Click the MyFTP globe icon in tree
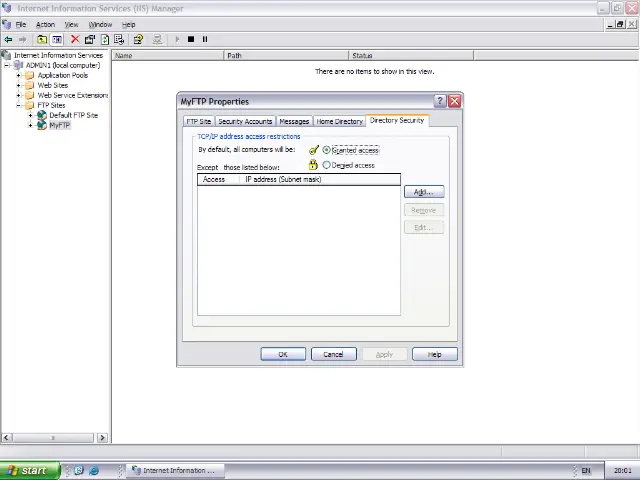Image resolution: width=640 pixels, height=480 pixels. click(42, 125)
